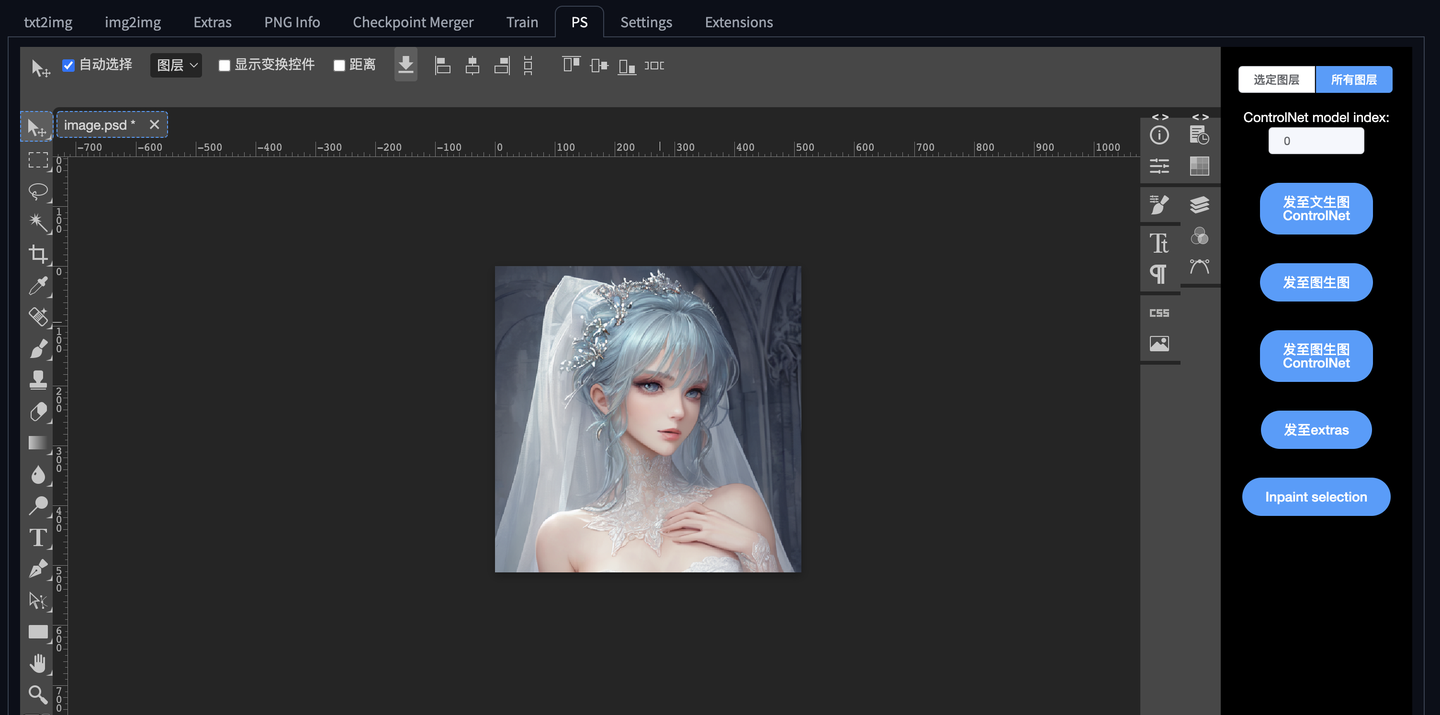
Task: Select the Magic Wand tool
Action: tap(38, 222)
